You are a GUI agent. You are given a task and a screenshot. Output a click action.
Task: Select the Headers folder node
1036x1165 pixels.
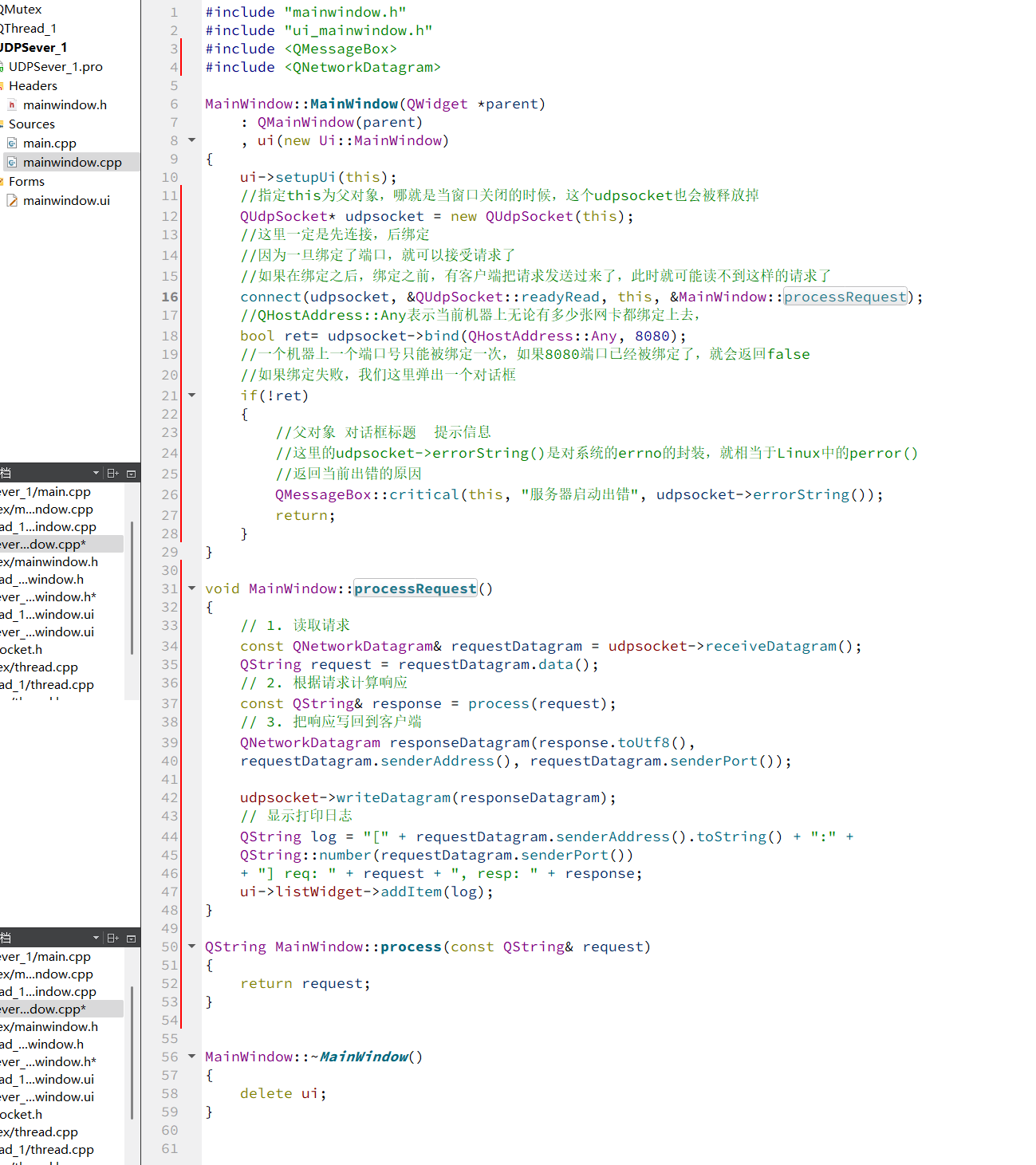(33, 86)
